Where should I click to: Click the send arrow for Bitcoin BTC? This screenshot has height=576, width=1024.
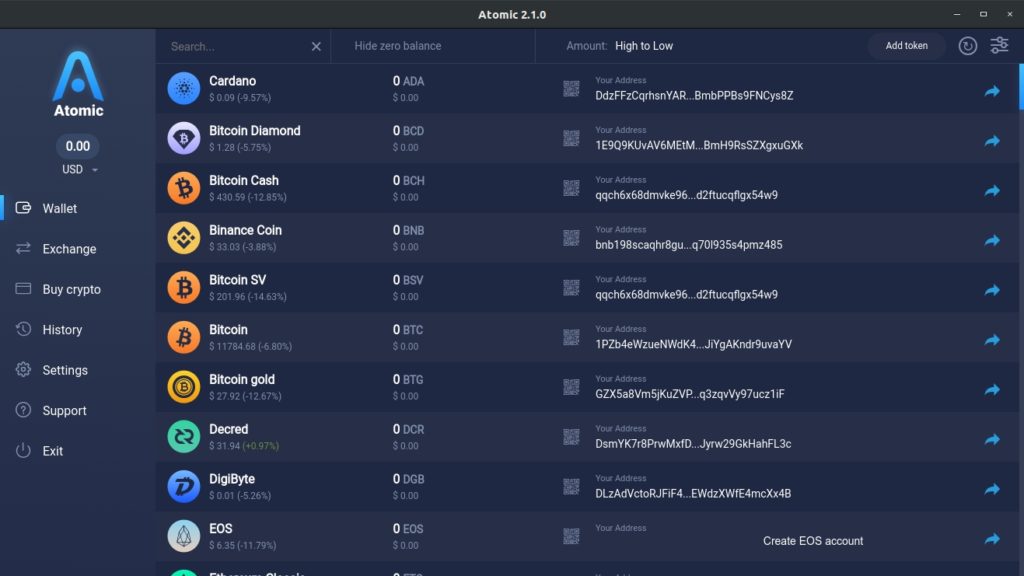992,340
